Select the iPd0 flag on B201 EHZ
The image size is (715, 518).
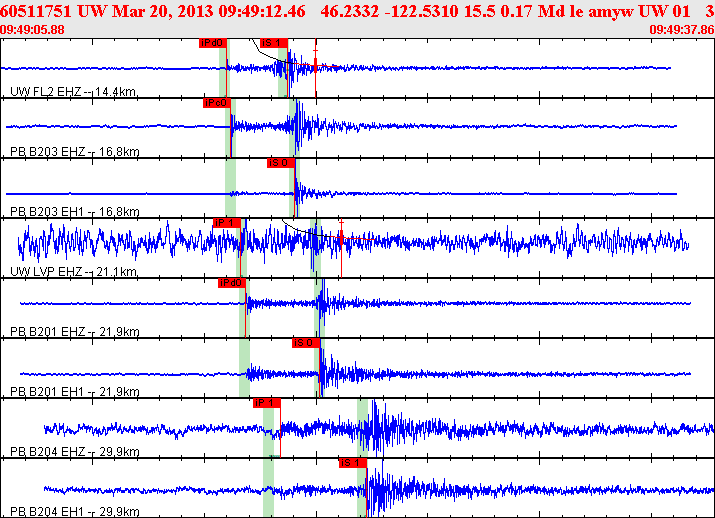point(232,283)
